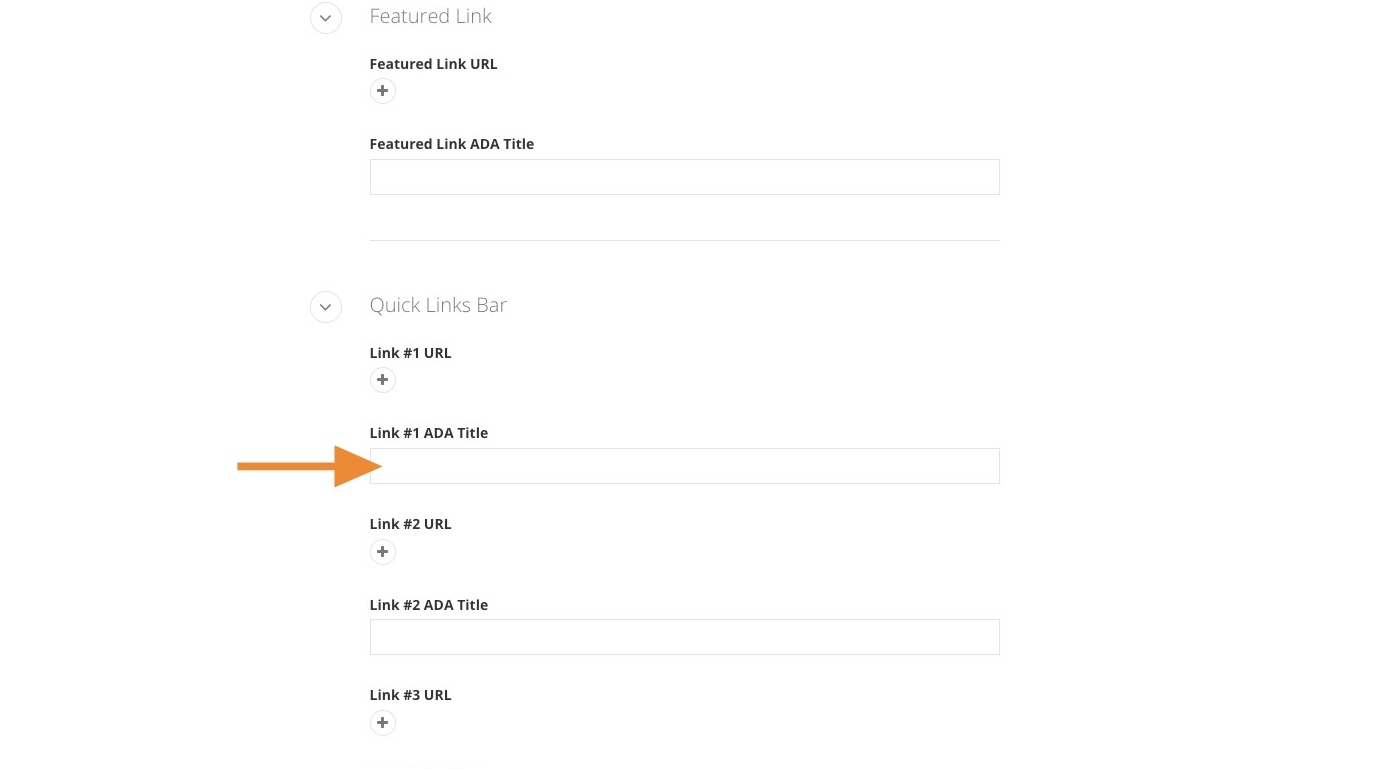Select the Link #2 ADA Title text box
The width and height of the screenshot is (1376, 769).
pyautogui.click(x=684, y=637)
